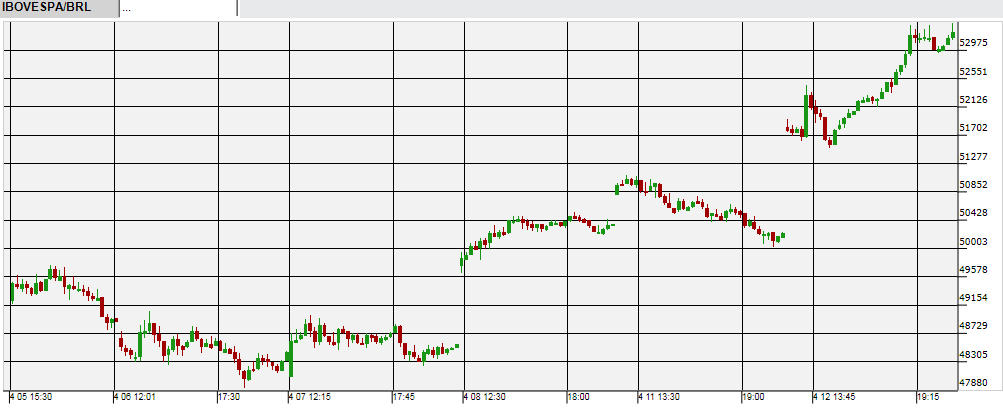Select the 4 12 13:45 time label

pyautogui.click(x=835, y=397)
